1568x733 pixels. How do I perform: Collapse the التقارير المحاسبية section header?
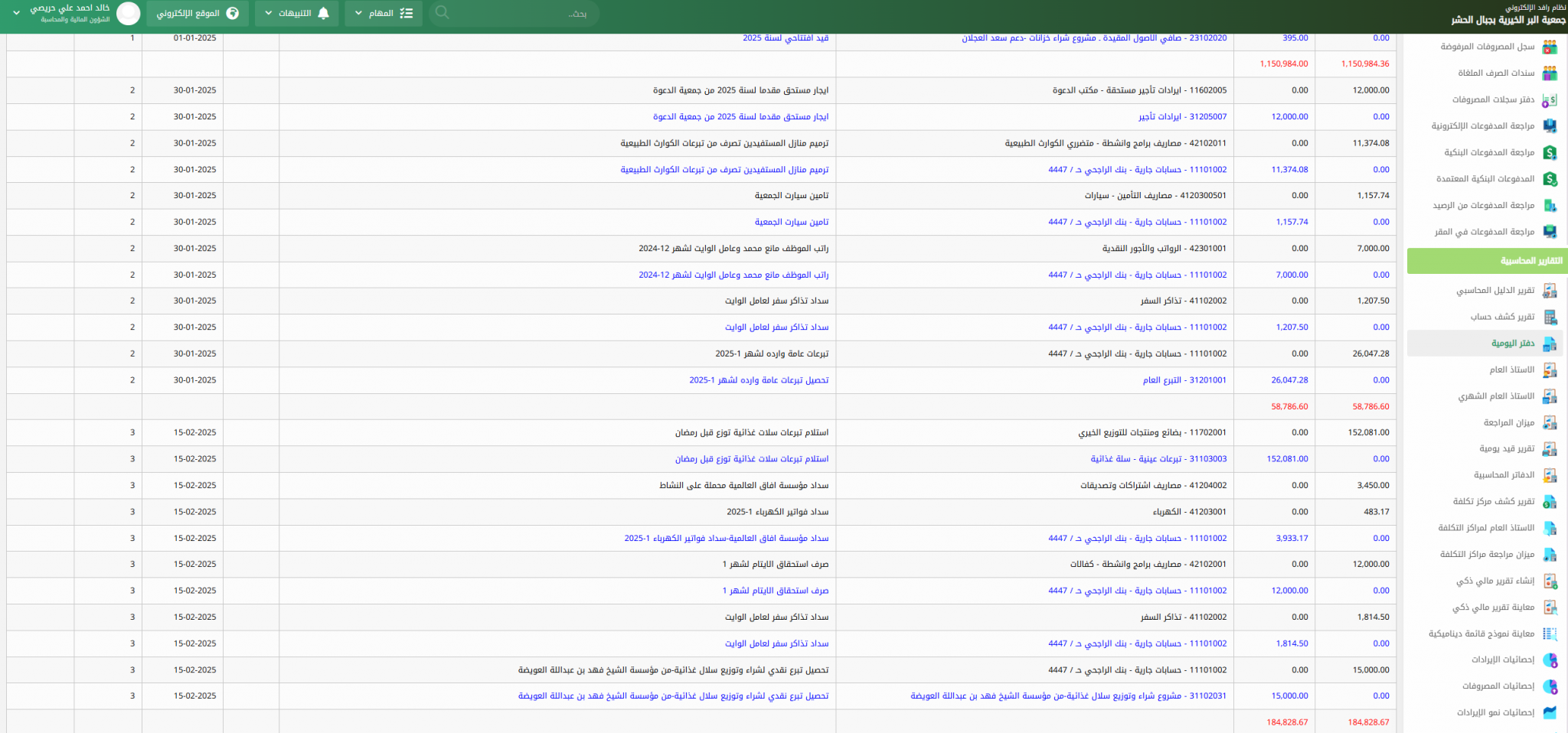tap(1487, 261)
